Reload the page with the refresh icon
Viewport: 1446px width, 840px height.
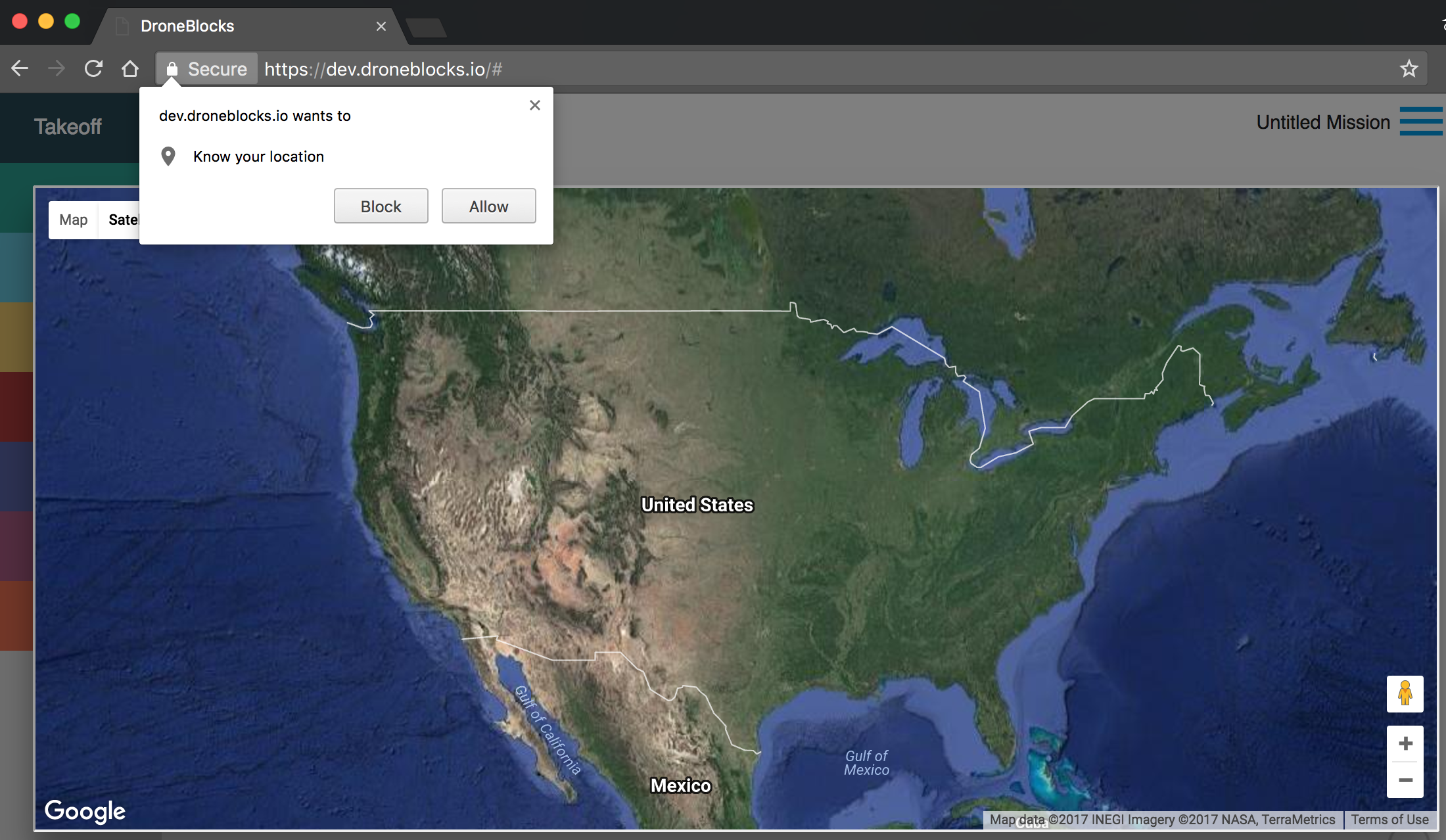pyautogui.click(x=93, y=68)
